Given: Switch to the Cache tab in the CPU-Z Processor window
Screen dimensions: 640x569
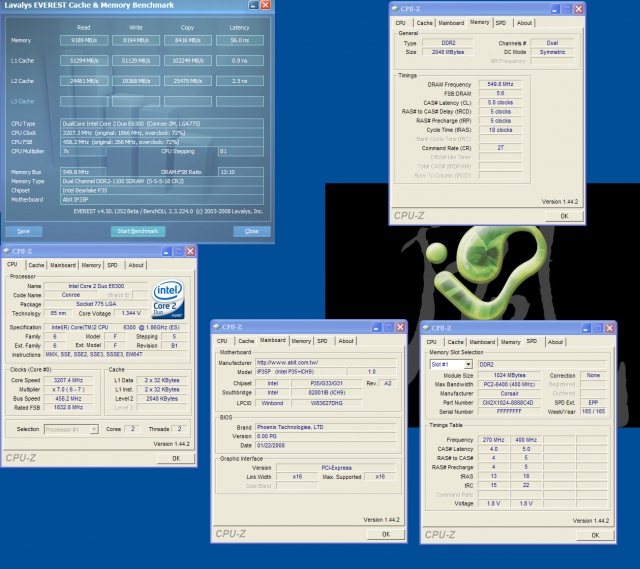Looking at the screenshot, I should (x=36, y=265).
